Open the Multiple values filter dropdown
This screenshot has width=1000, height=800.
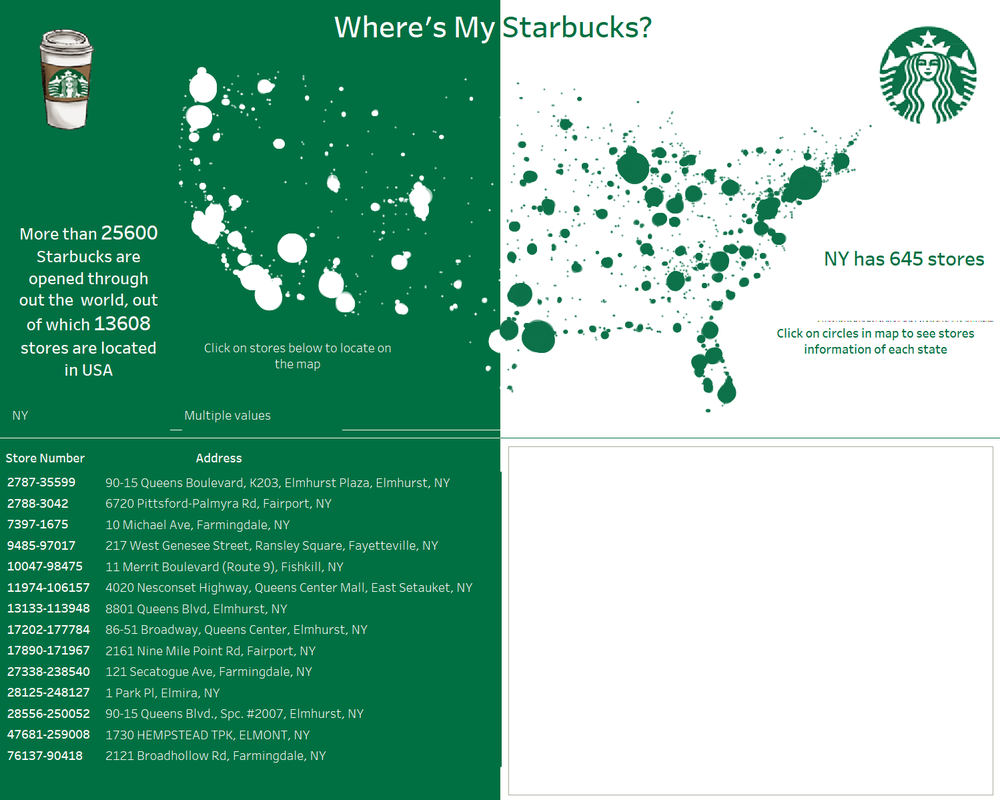260,415
